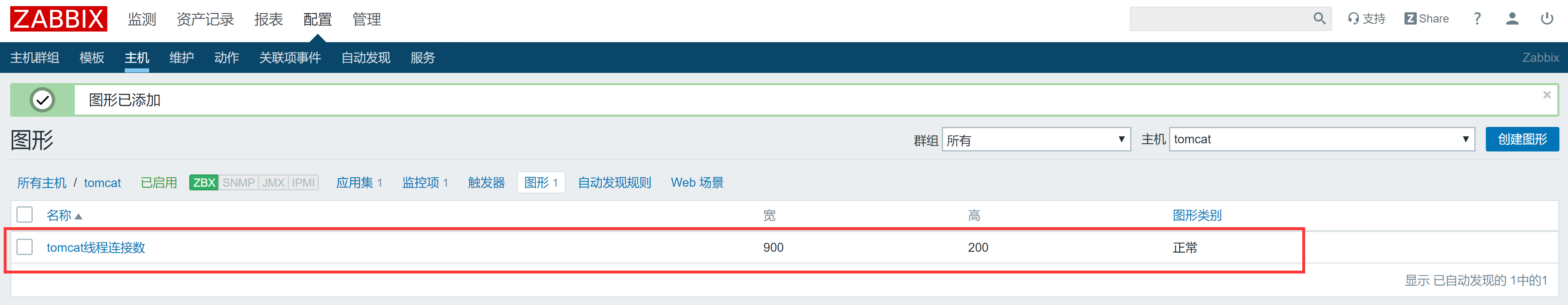Click the power logout icon

pos(1547,19)
